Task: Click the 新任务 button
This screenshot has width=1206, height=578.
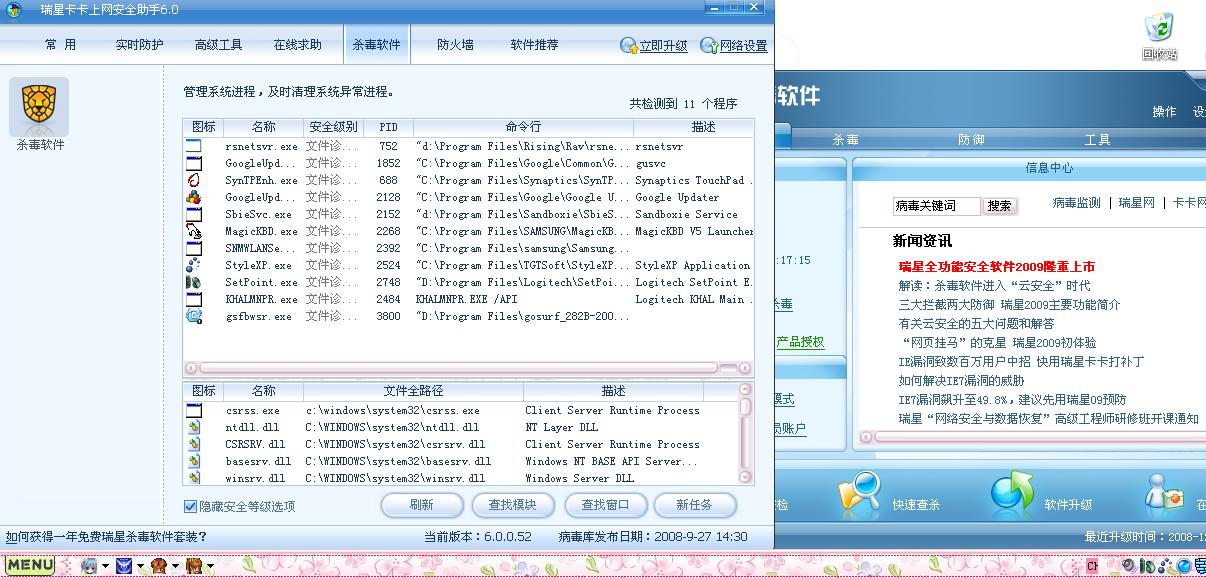Action: click(x=695, y=505)
